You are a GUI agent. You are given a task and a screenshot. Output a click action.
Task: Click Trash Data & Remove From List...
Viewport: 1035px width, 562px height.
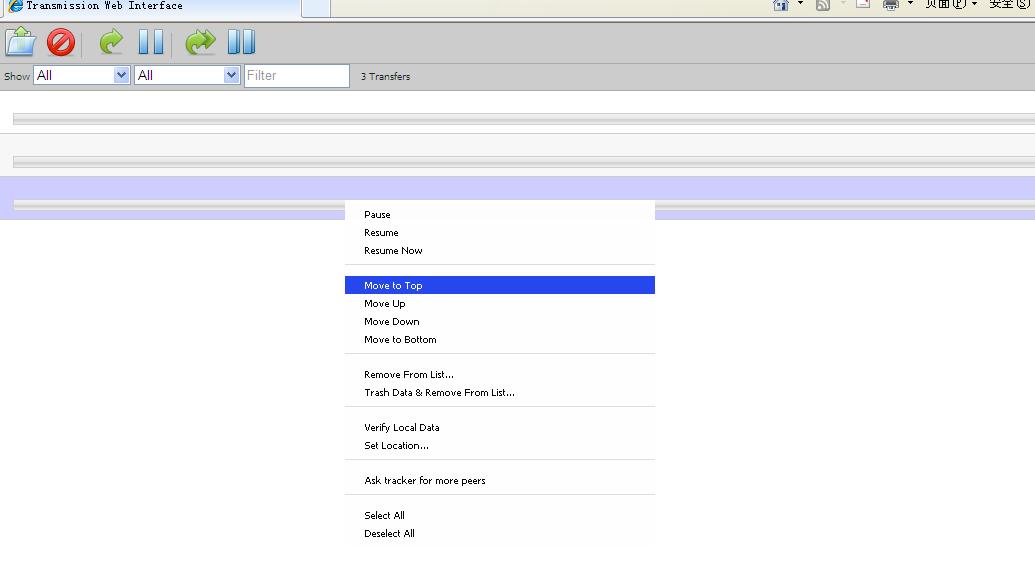(500, 392)
